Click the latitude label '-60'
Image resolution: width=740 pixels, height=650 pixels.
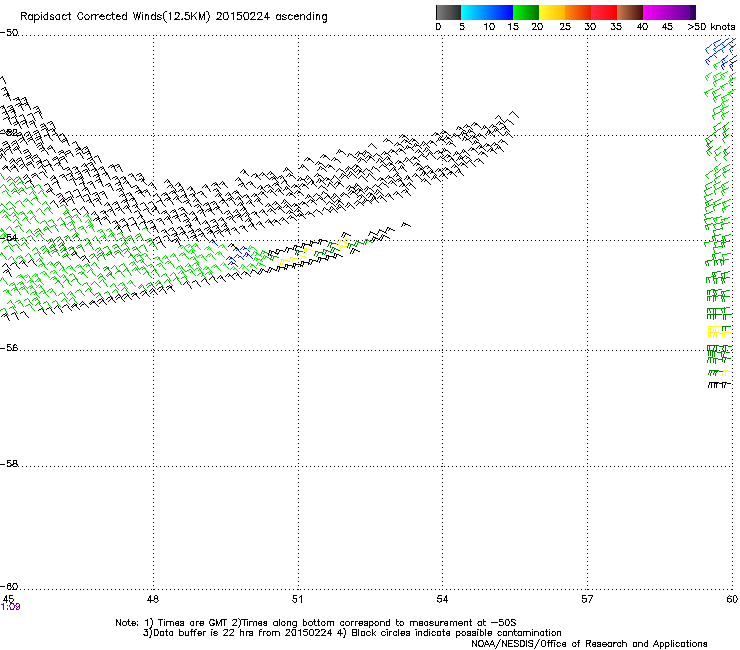pyautogui.click(x=9, y=587)
